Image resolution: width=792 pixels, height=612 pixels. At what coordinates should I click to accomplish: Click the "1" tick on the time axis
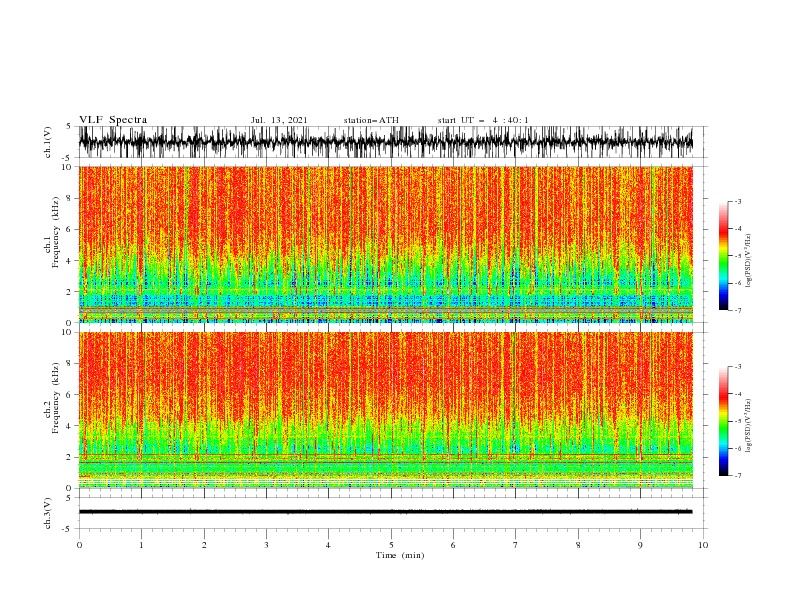coord(142,545)
